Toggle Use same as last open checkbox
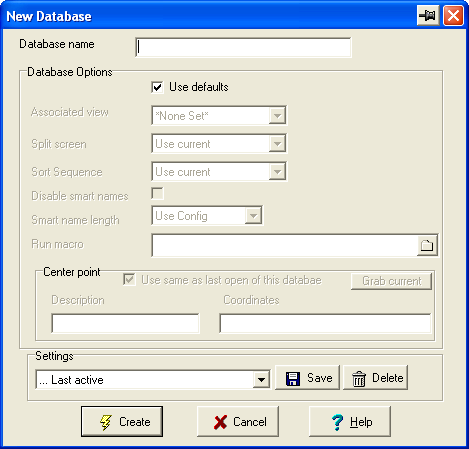This screenshot has width=469, height=449. (129, 279)
